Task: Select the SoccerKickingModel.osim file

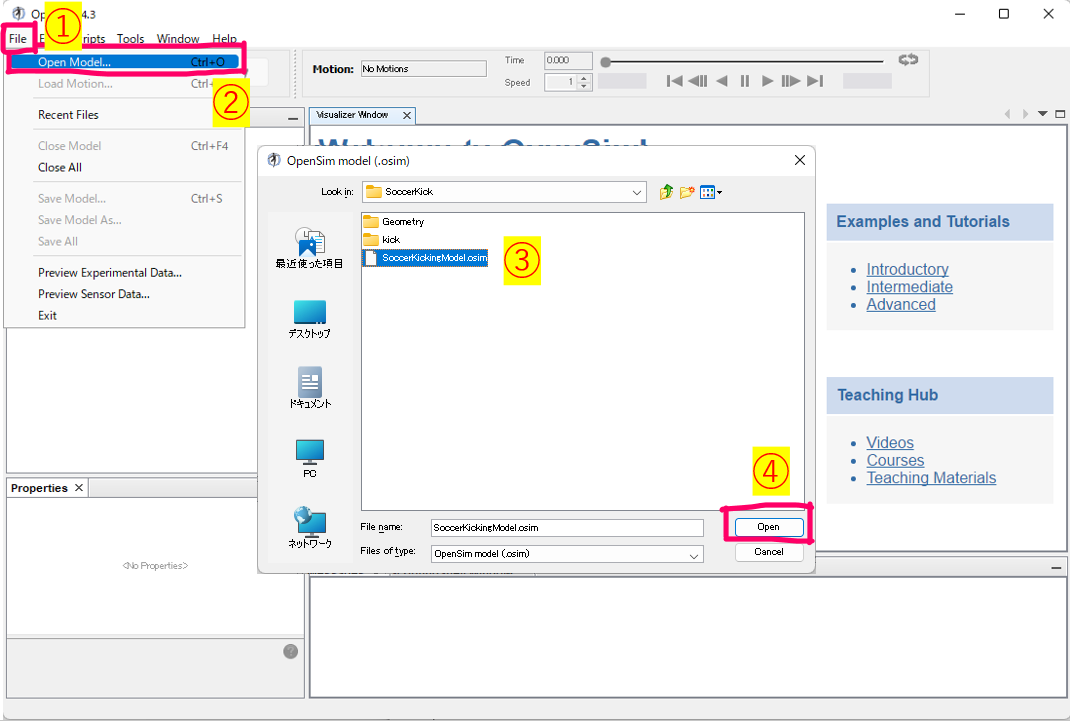Action: coord(434,258)
